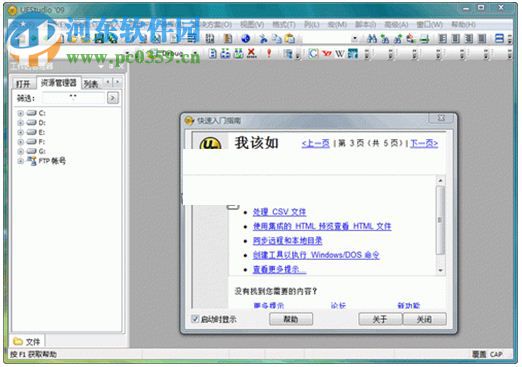
Task: Select the 文件 tab at panel bottom
Action: (27, 341)
